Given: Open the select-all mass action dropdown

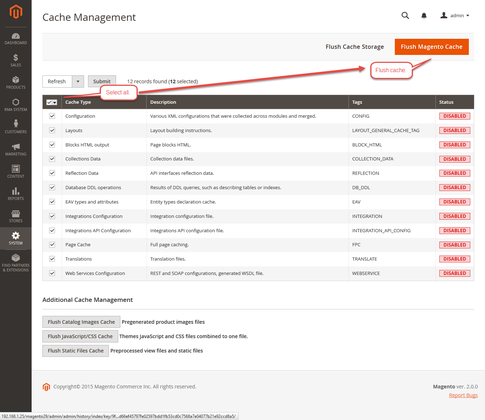Looking at the screenshot, I should coord(52,102).
